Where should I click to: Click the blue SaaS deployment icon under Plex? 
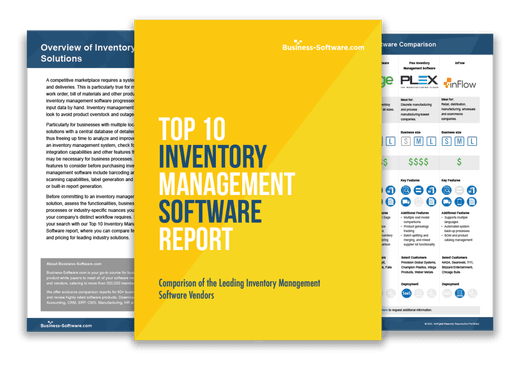(x=406, y=293)
